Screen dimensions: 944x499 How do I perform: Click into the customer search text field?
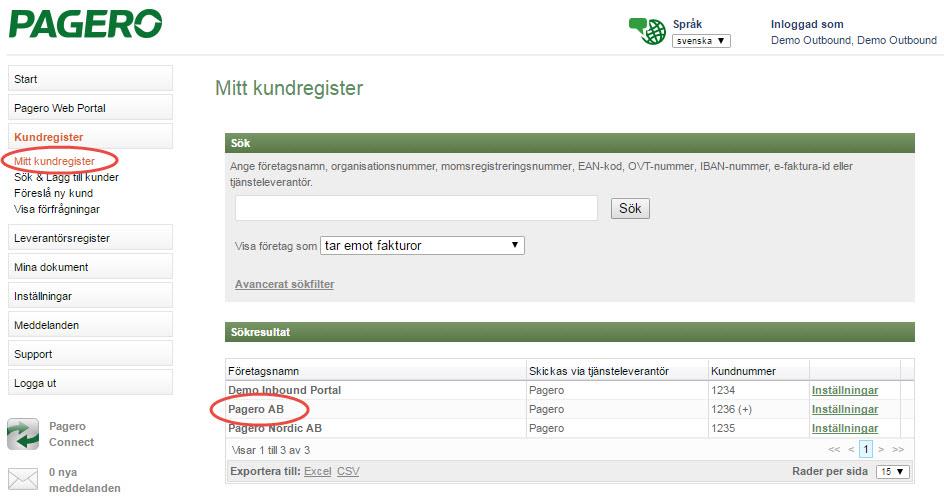pos(416,208)
